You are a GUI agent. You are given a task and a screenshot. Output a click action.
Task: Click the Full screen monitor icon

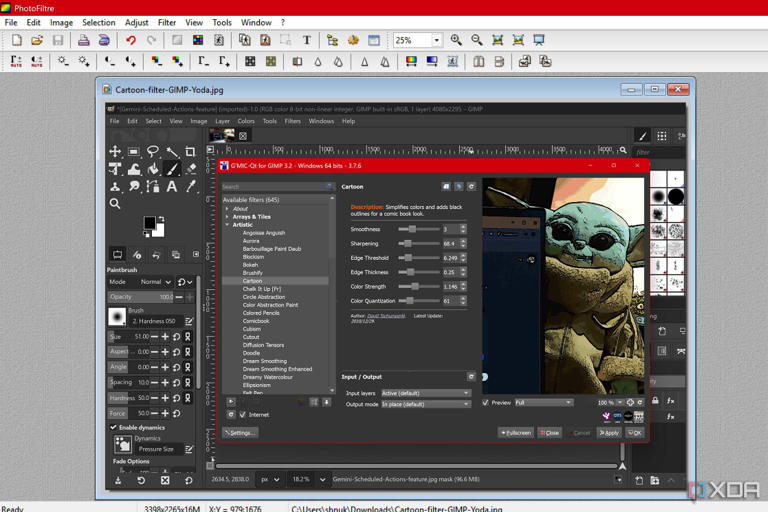click(539, 40)
